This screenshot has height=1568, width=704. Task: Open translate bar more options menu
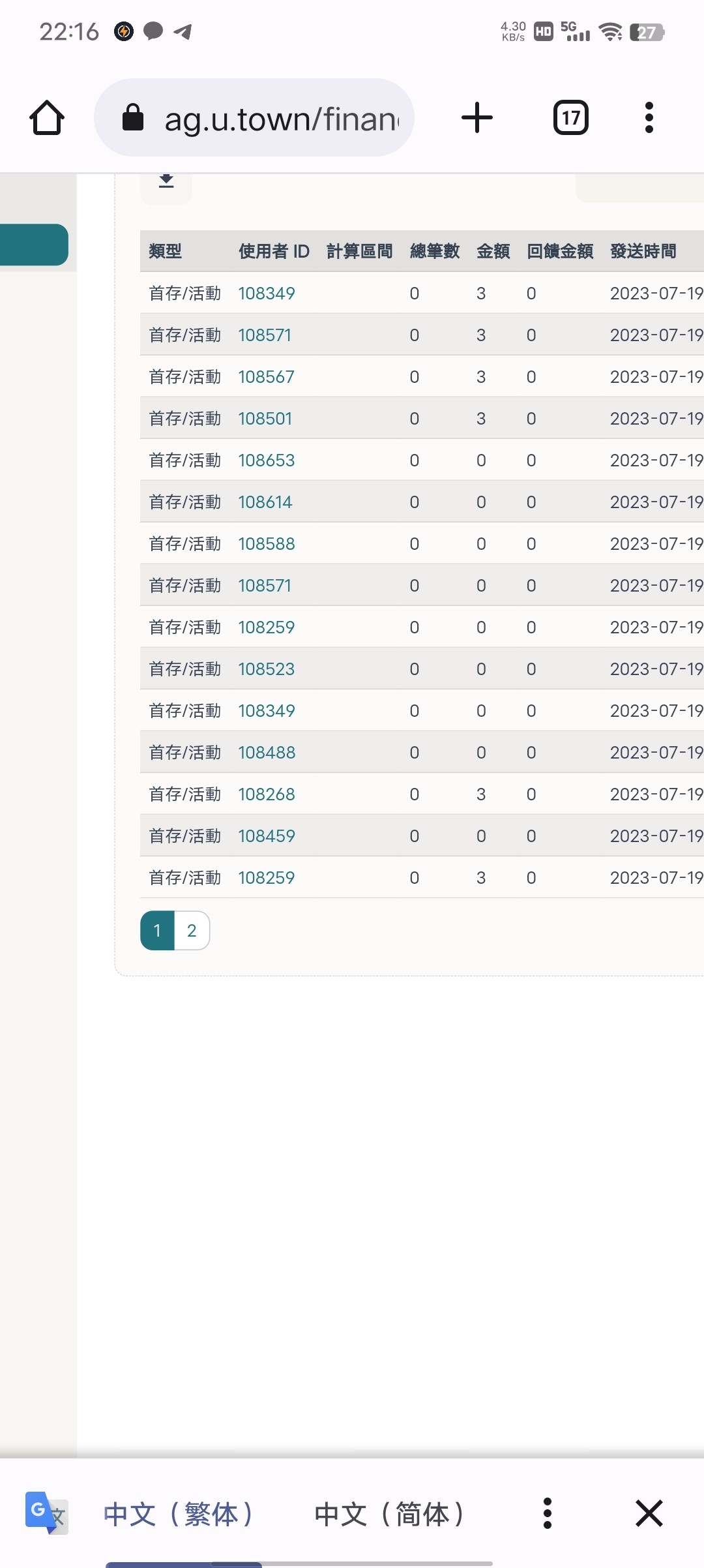click(547, 1513)
